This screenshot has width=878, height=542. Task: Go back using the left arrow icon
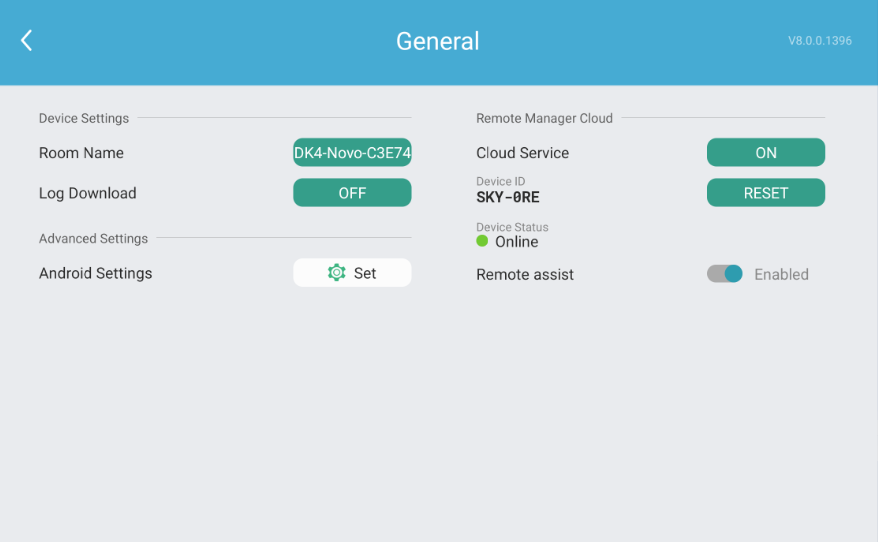[26, 40]
